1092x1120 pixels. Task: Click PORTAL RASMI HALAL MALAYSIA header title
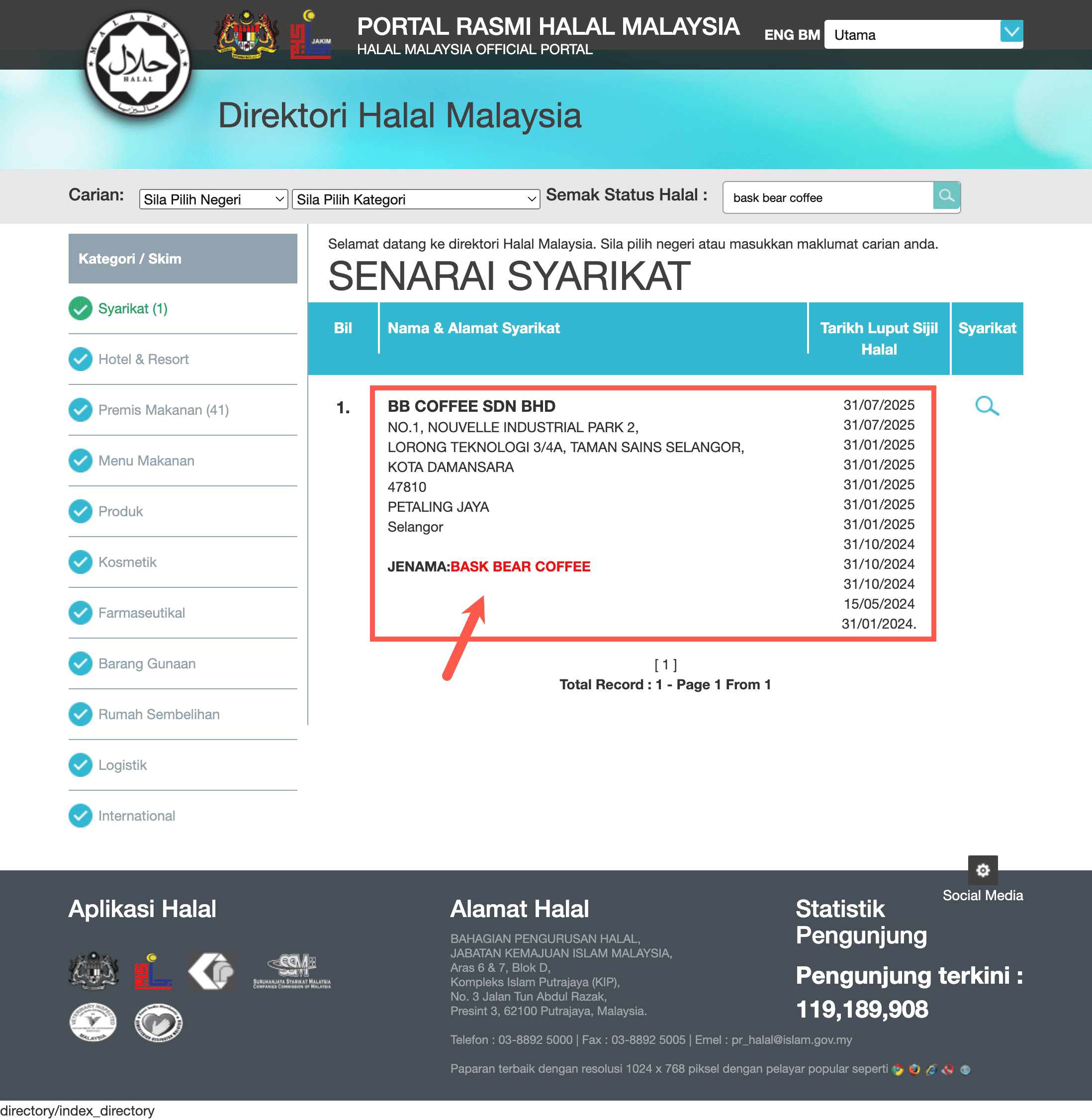click(x=547, y=26)
